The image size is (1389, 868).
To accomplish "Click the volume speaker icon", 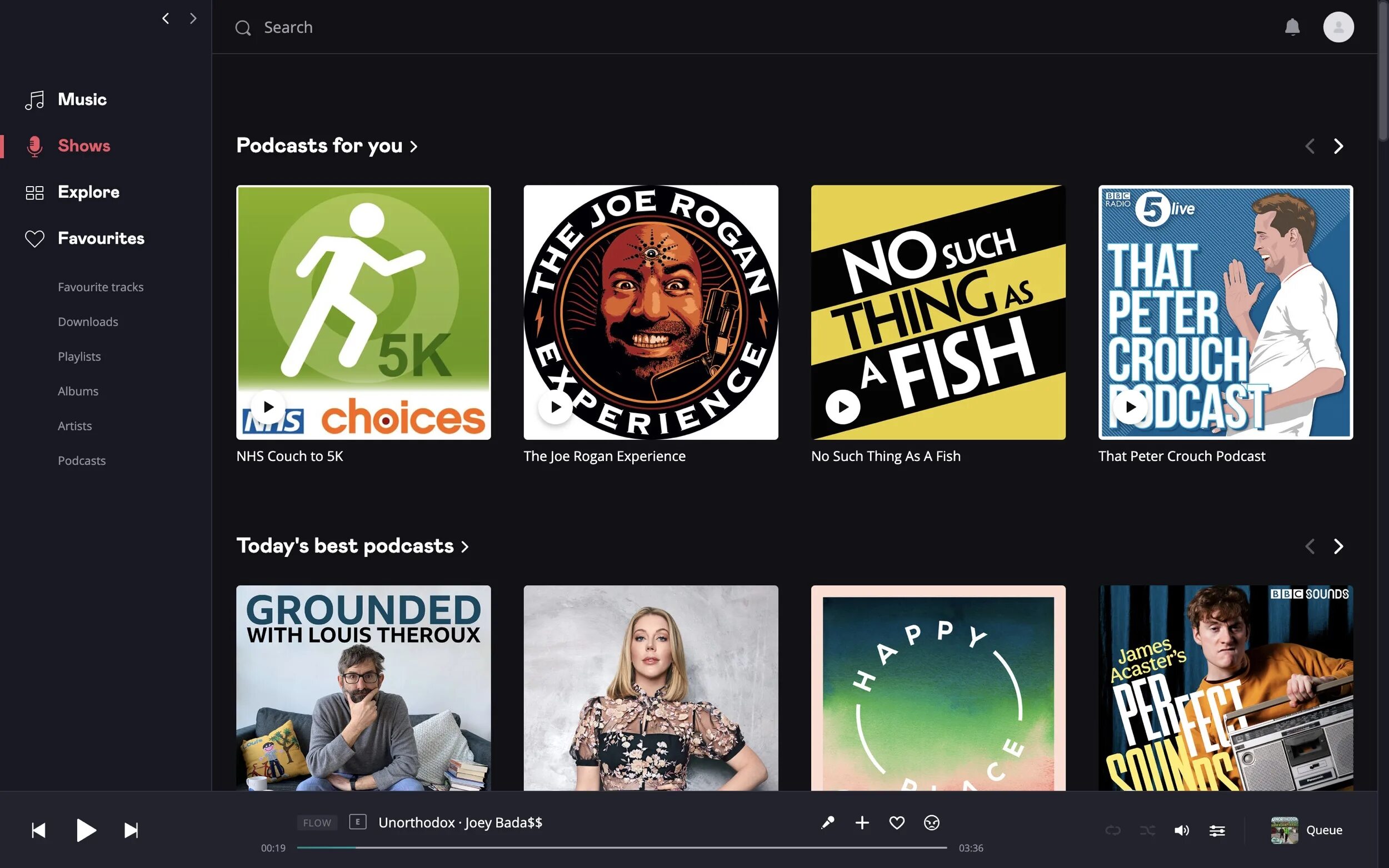I will pos(1182,830).
